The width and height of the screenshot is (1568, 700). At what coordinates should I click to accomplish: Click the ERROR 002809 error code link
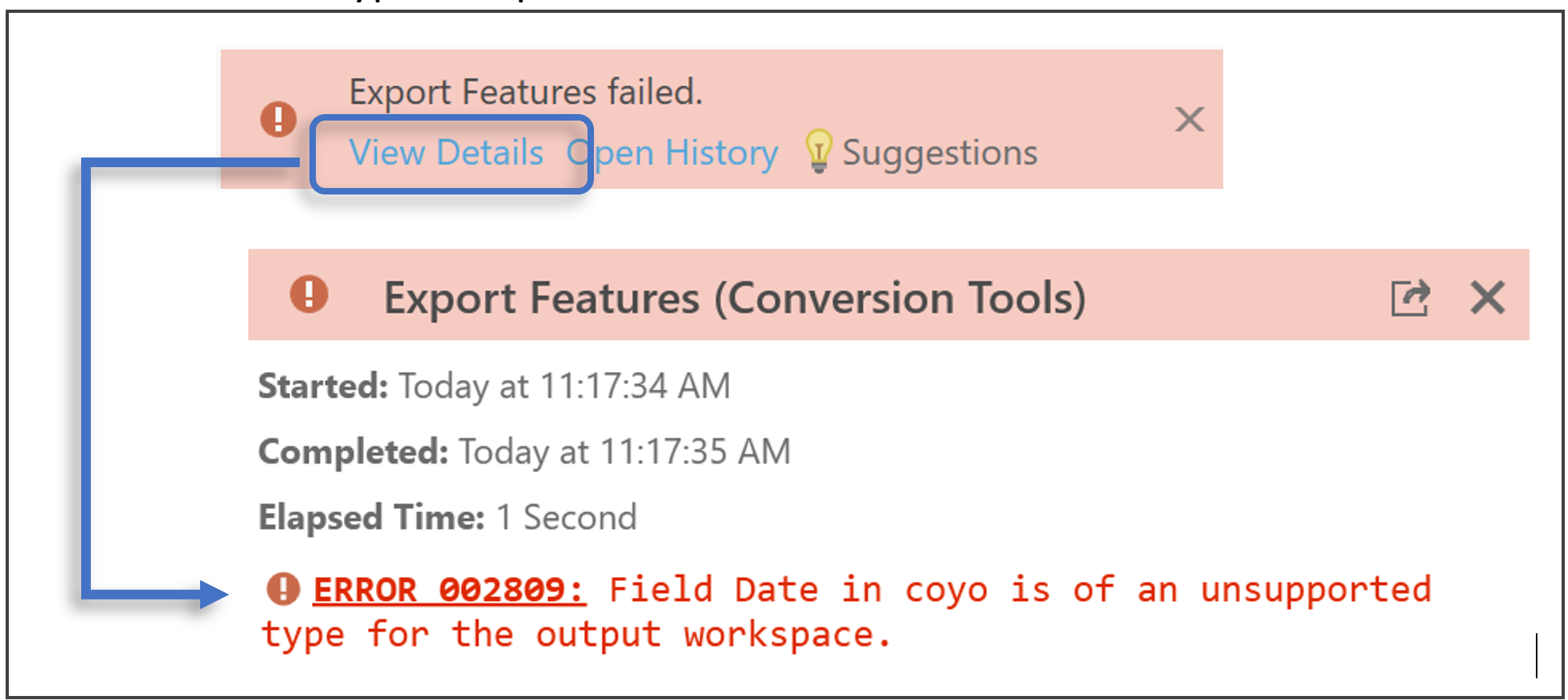coord(448,589)
